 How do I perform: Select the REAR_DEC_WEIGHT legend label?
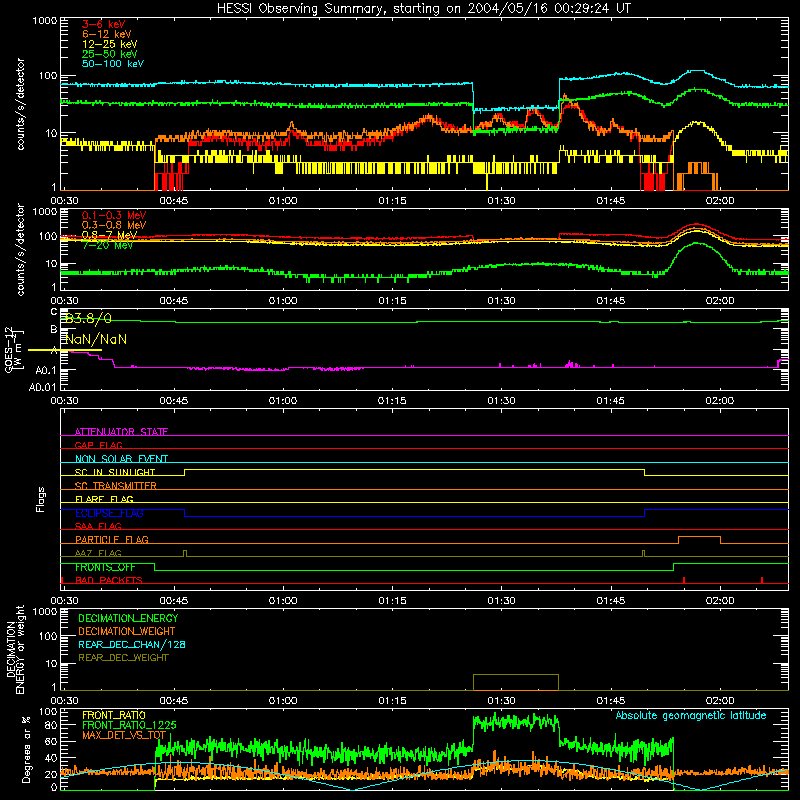click(x=123, y=658)
